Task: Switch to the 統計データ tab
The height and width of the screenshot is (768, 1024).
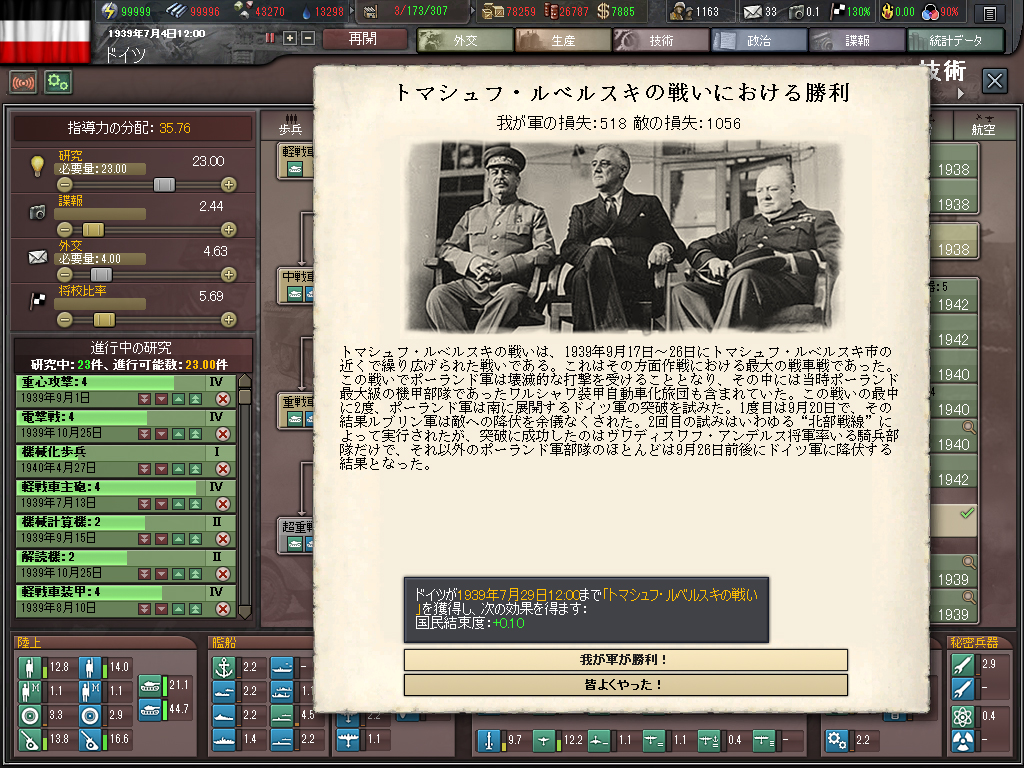Action: tap(955, 40)
